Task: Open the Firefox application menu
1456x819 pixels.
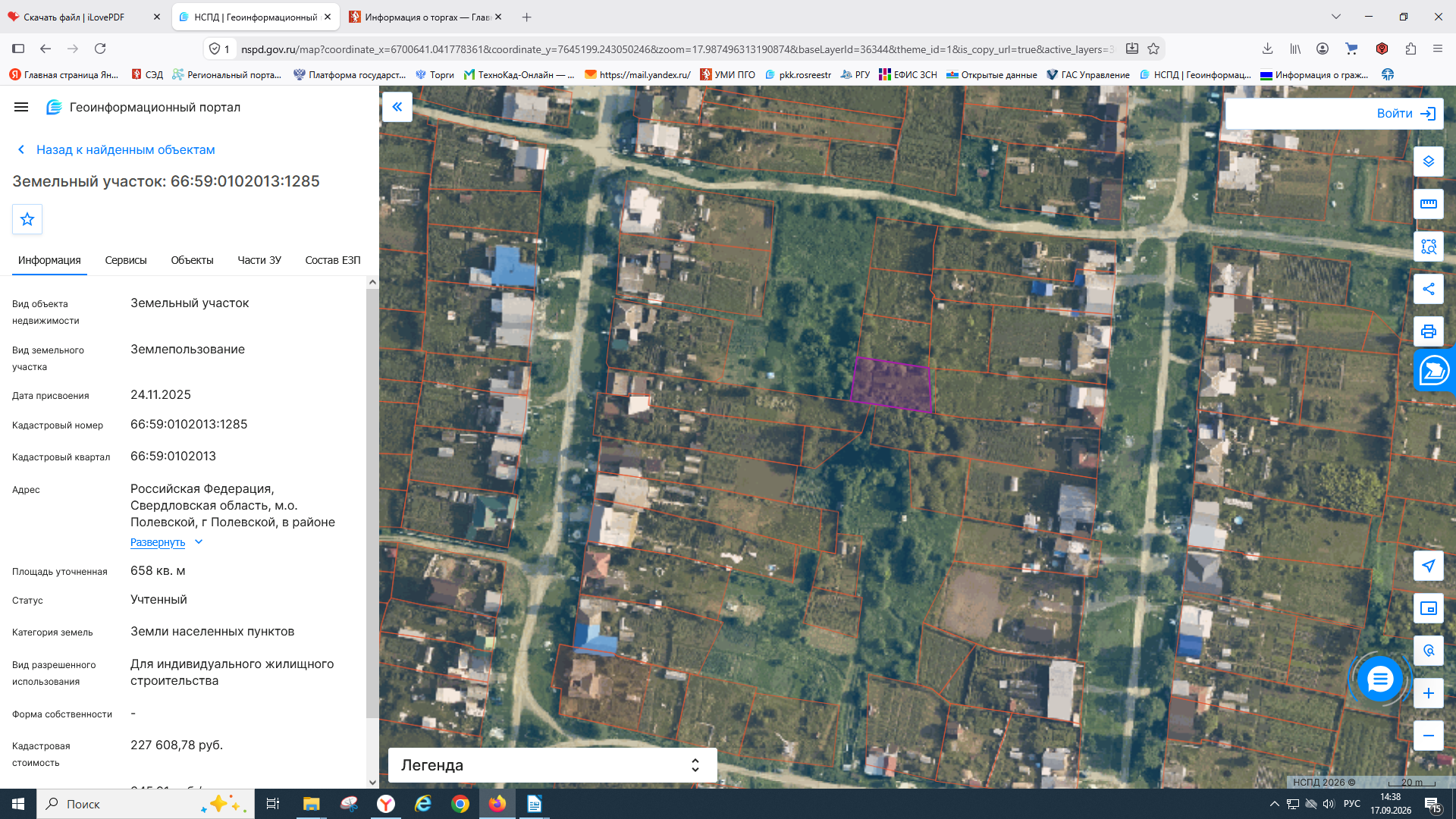Action: point(1437,49)
